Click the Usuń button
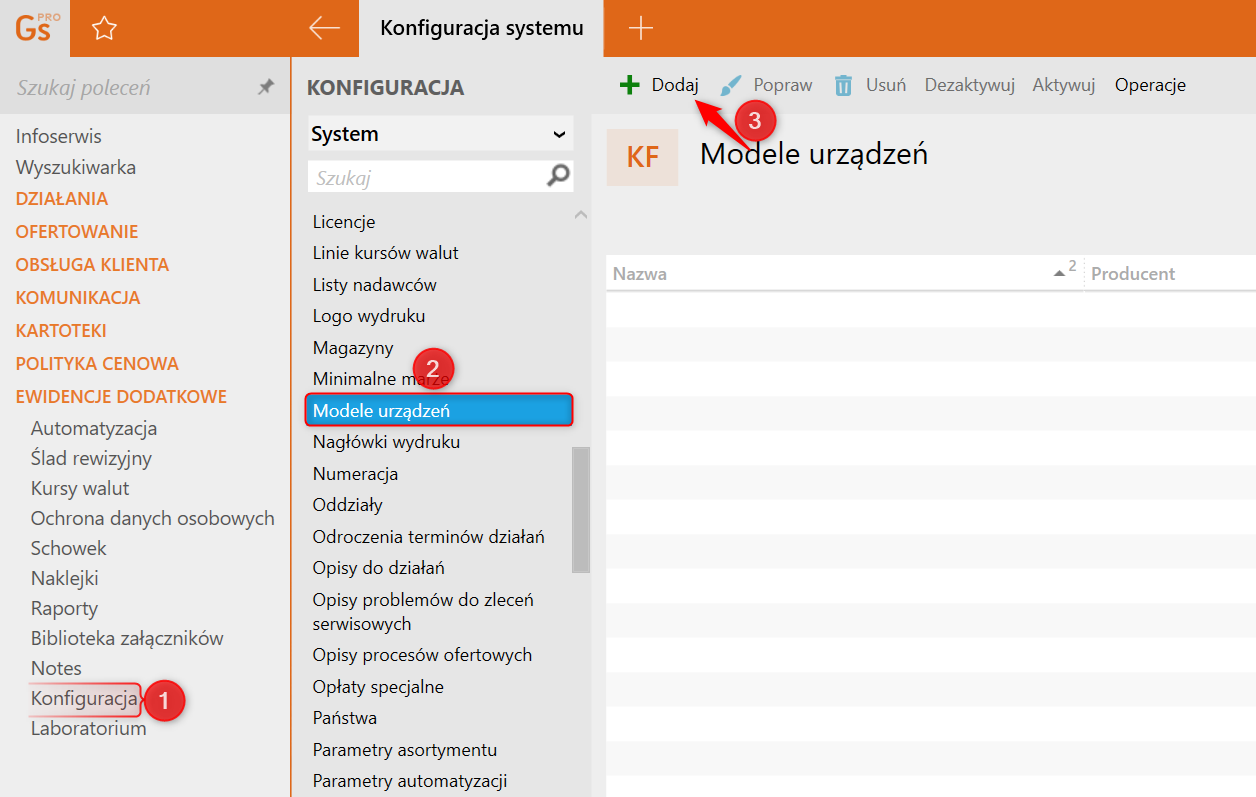The image size is (1256, 797). (x=886, y=85)
